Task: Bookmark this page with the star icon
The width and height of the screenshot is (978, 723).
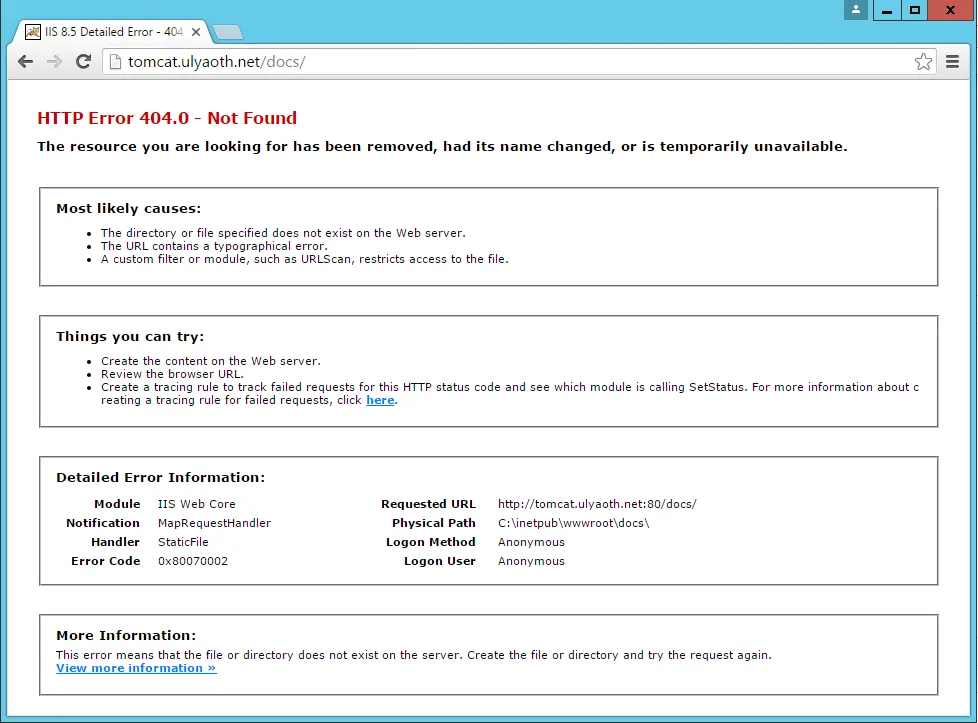Action: click(922, 62)
